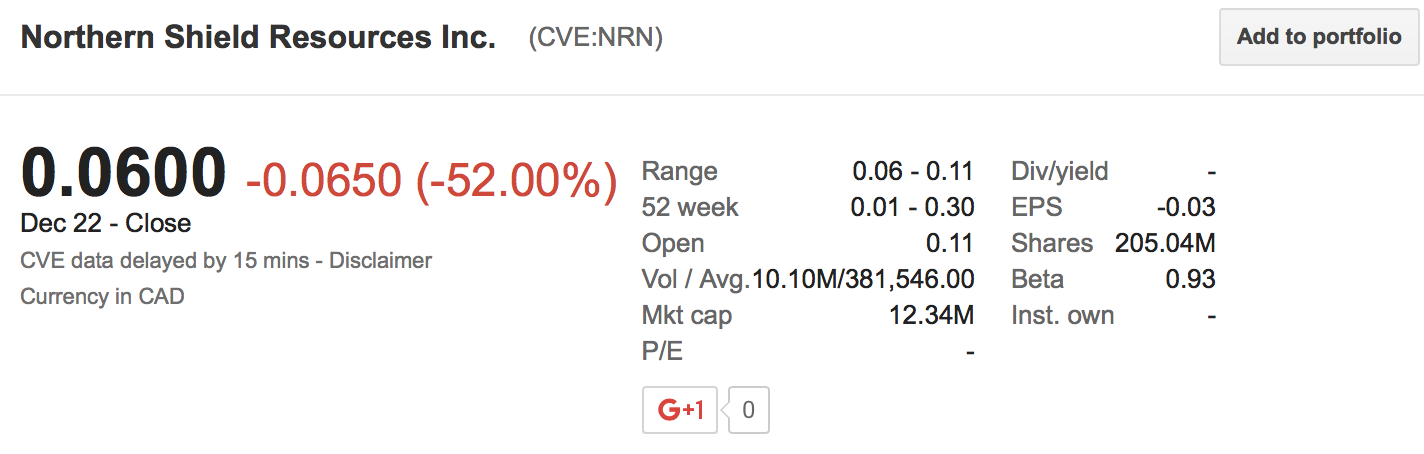Select the Open price value 0.11
Image resolution: width=1424 pixels, height=454 pixels.
tap(950, 243)
